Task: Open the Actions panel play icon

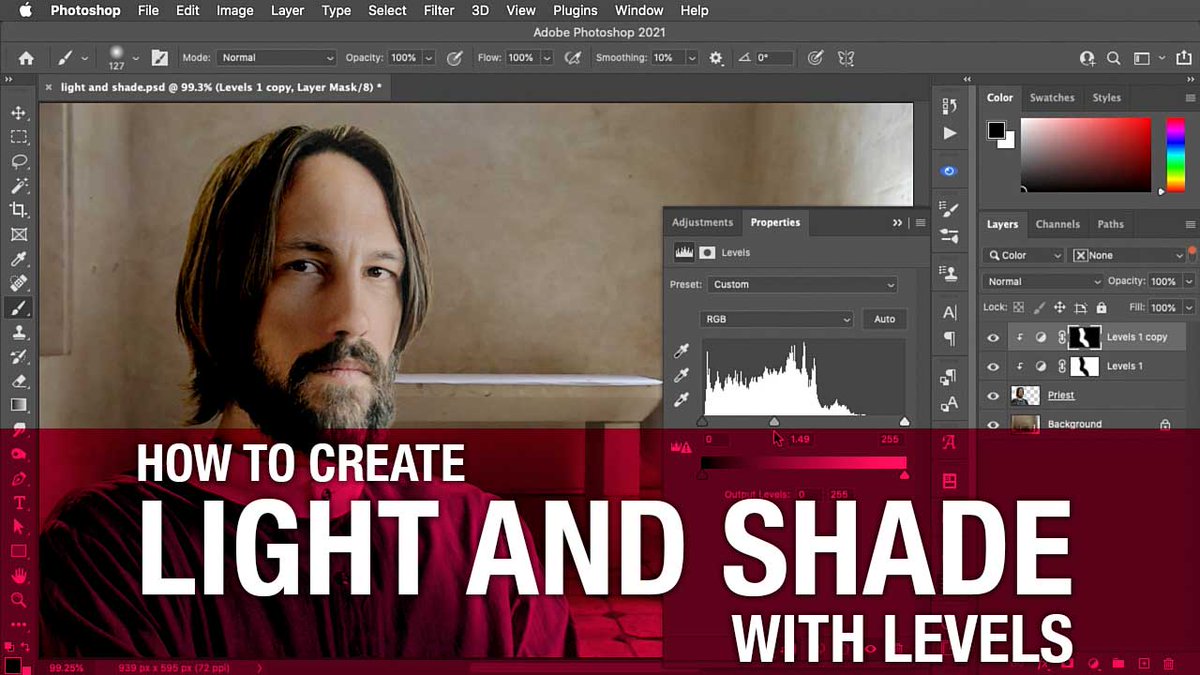Action: coord(949,133)
